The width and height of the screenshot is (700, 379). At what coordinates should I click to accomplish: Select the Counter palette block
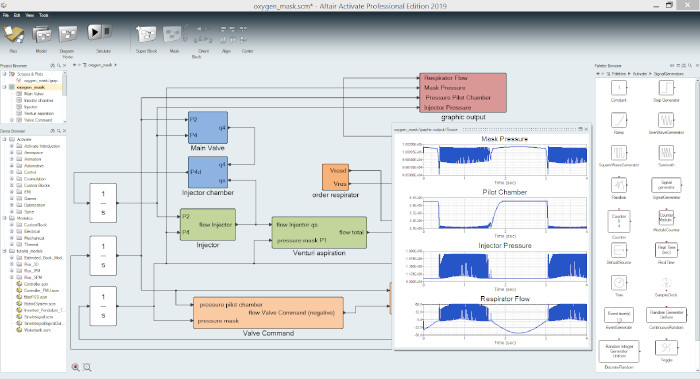point(619,221)
